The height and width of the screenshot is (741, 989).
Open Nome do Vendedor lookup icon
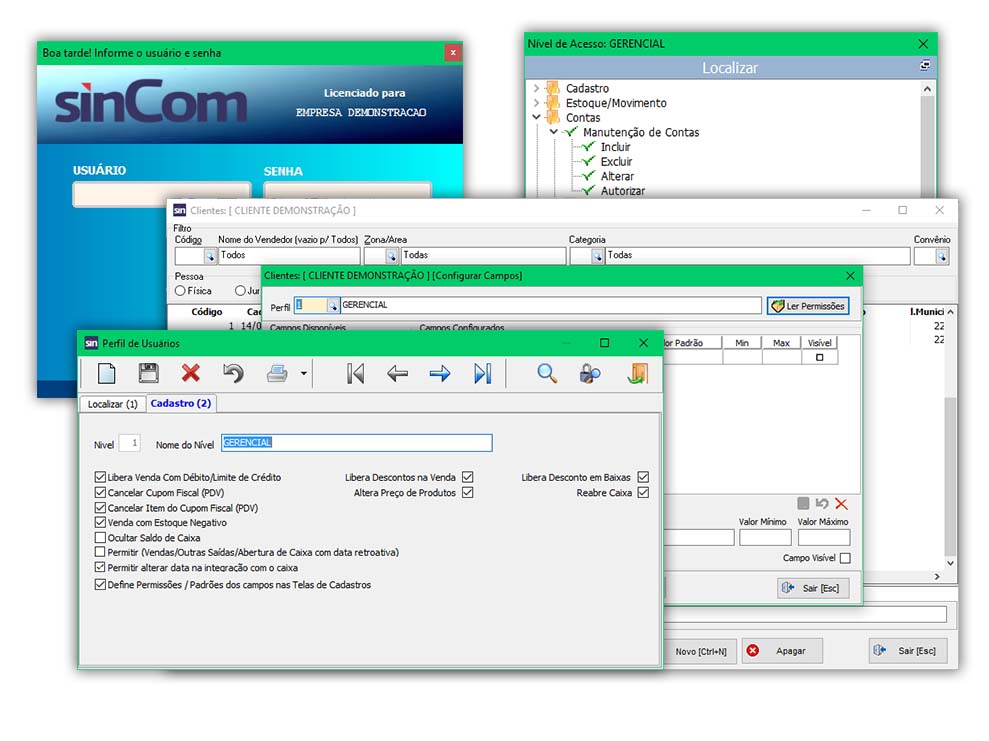209,256
